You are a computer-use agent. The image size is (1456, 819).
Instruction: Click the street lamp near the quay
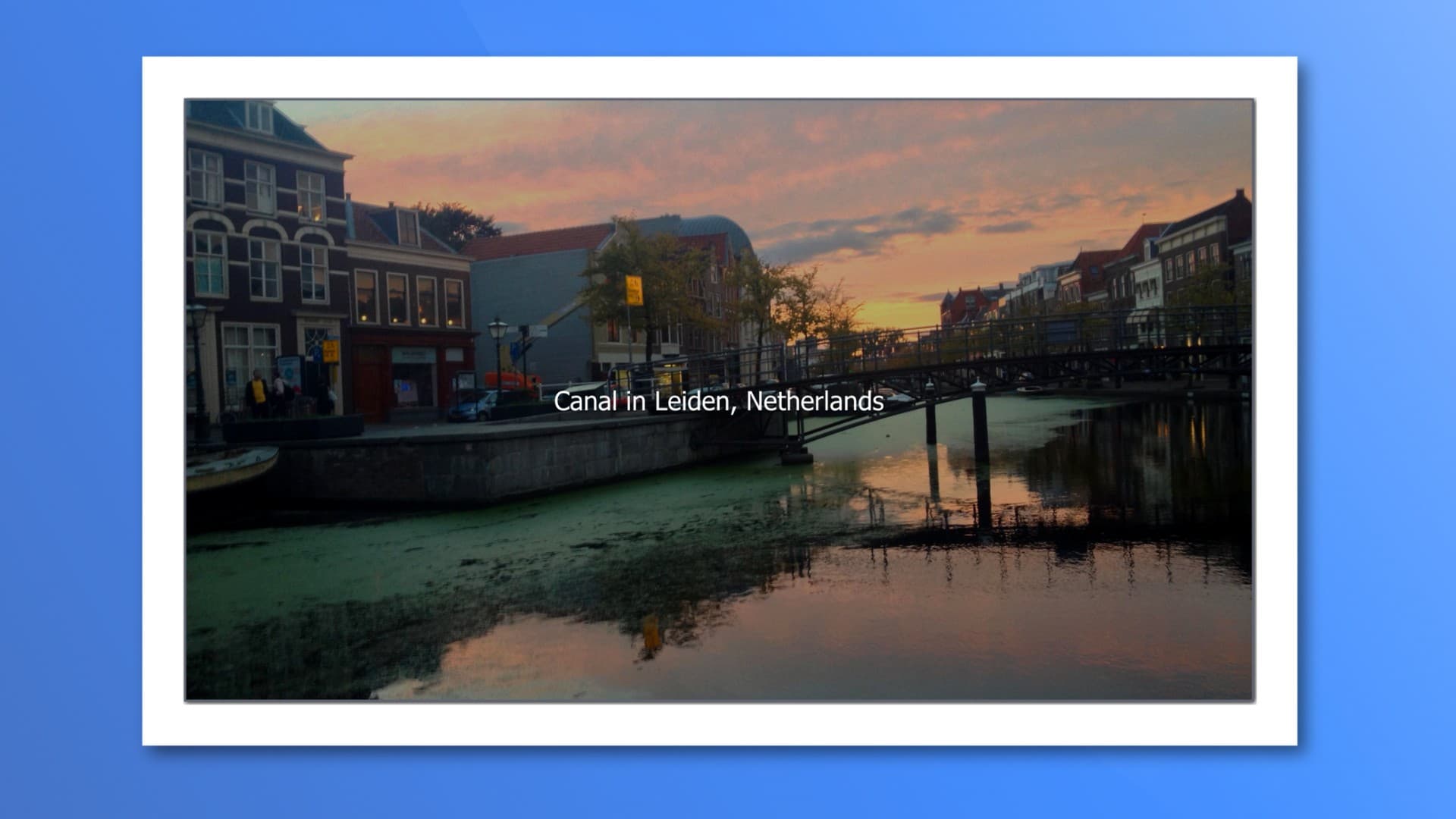point(497,331)
